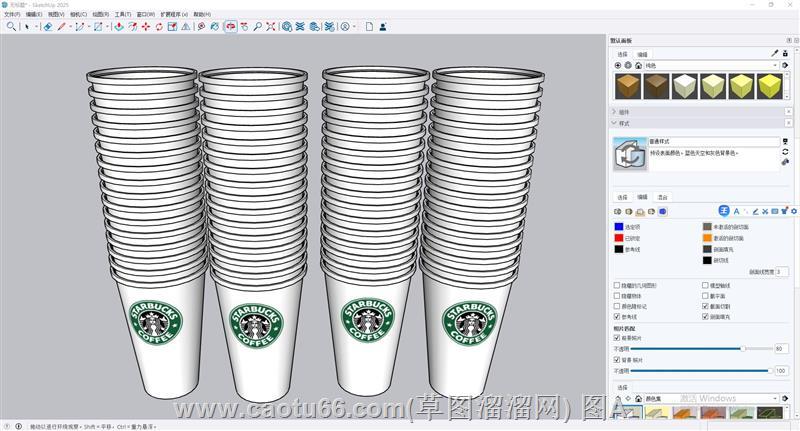
Task: Open the 工具(T) menu
Action: (123, 14)
